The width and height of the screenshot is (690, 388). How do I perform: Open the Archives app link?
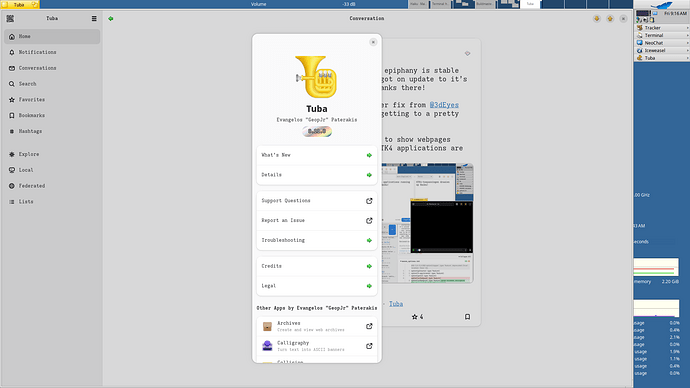pos(317,326)
